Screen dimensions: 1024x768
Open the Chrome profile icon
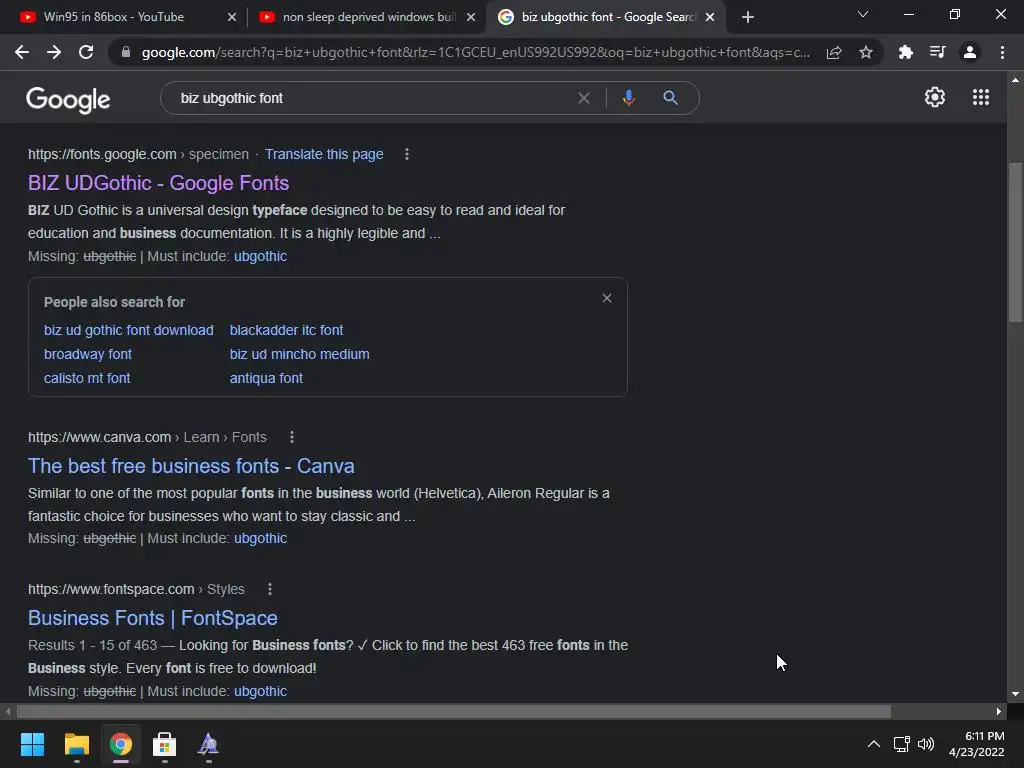(x=970, y=52)
